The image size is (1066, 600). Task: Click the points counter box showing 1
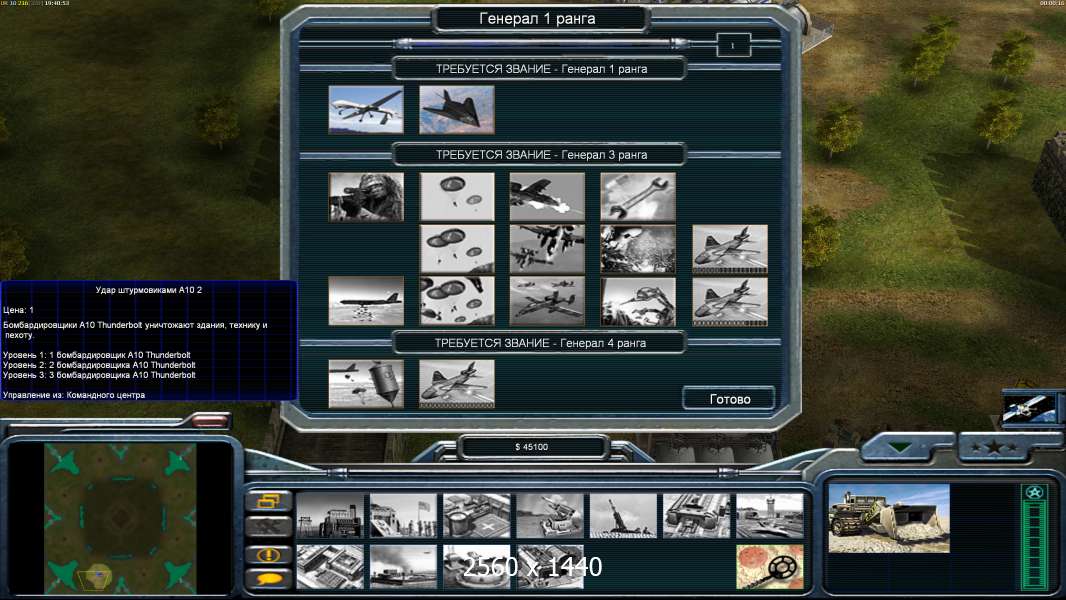733,46
